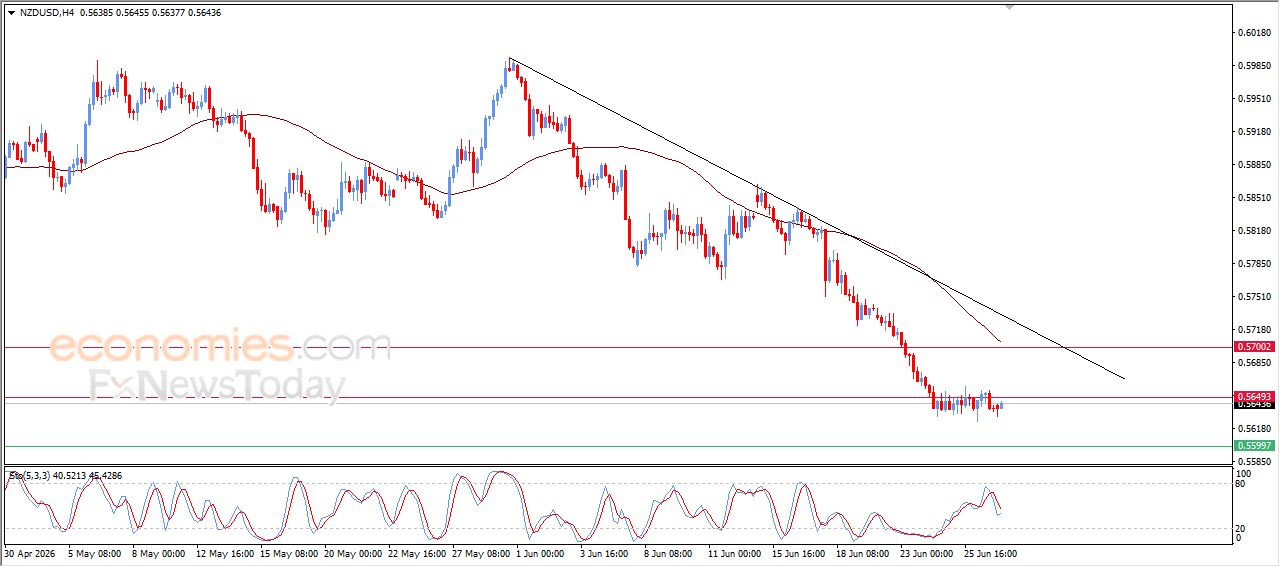The width and height of the screenshot is (1280, 567).
Task: Select the 0.56493 red price level label
Action: point(1254,396)
